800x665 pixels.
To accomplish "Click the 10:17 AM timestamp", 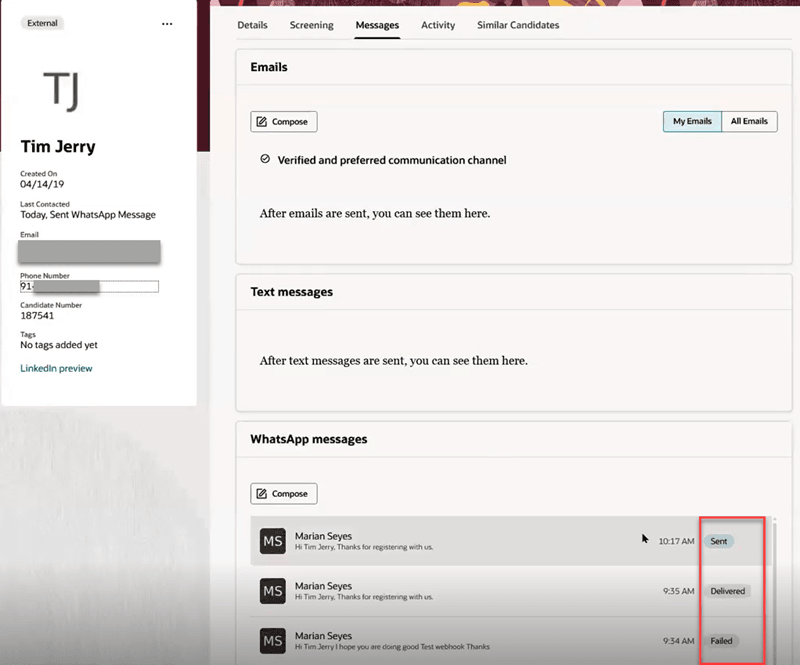I will [676, 541].
